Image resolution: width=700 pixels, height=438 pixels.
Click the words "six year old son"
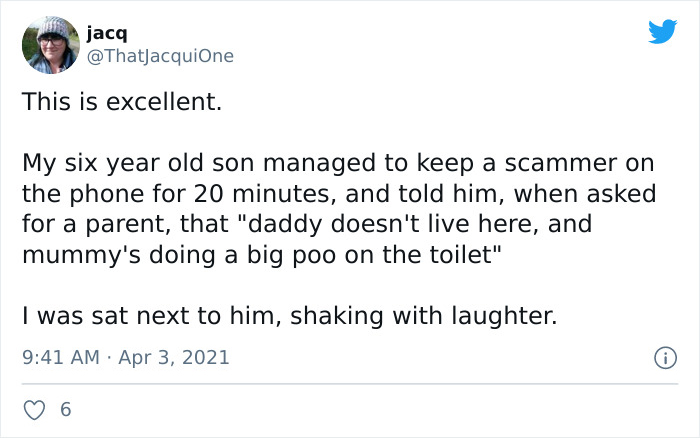[137, 160]
